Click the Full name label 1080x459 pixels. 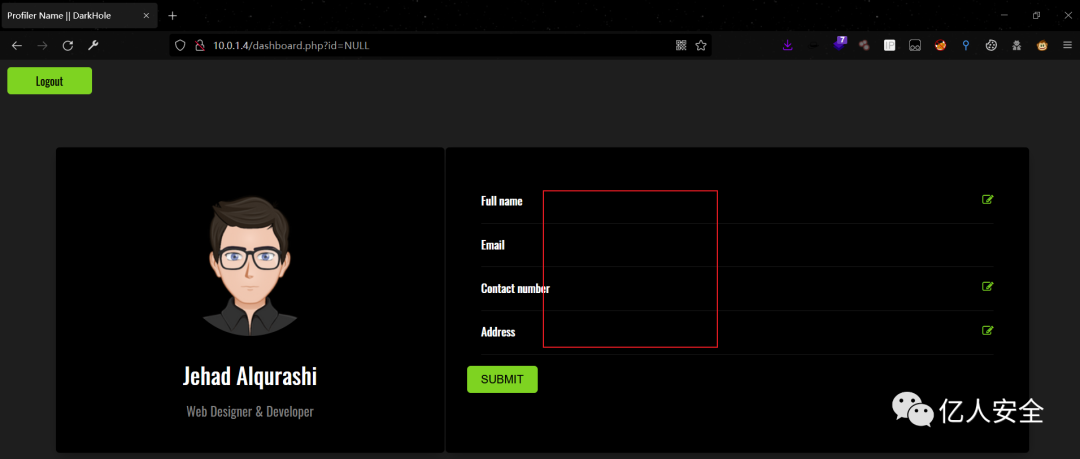pos(501,201)
